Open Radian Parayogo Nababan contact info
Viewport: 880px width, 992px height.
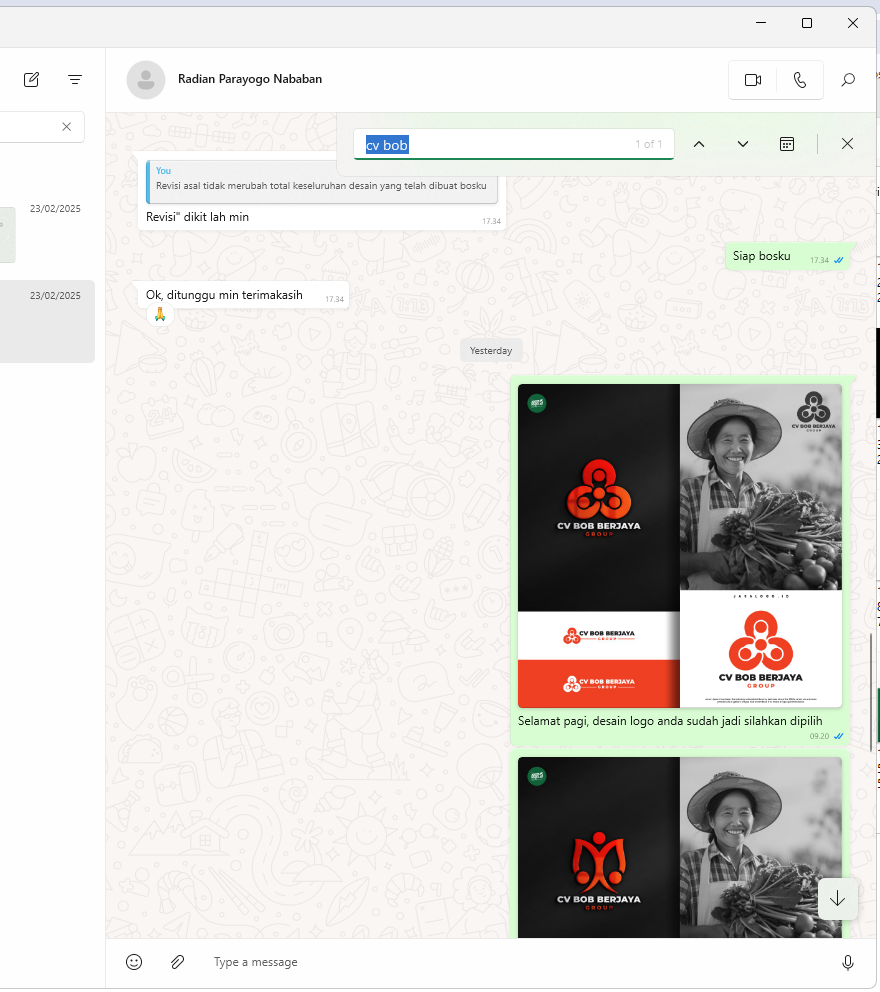pyautogui.click(x=250, y=79)
